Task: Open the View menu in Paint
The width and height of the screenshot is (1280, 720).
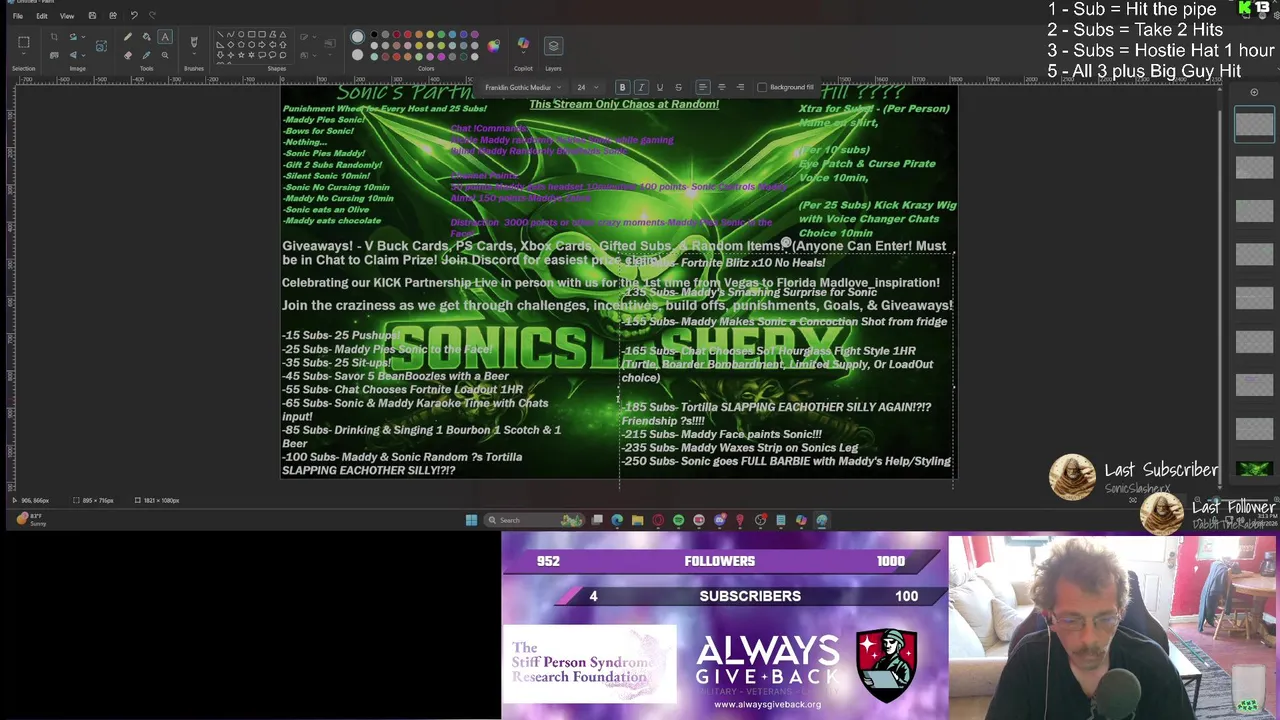Action: tap(67, 16)
